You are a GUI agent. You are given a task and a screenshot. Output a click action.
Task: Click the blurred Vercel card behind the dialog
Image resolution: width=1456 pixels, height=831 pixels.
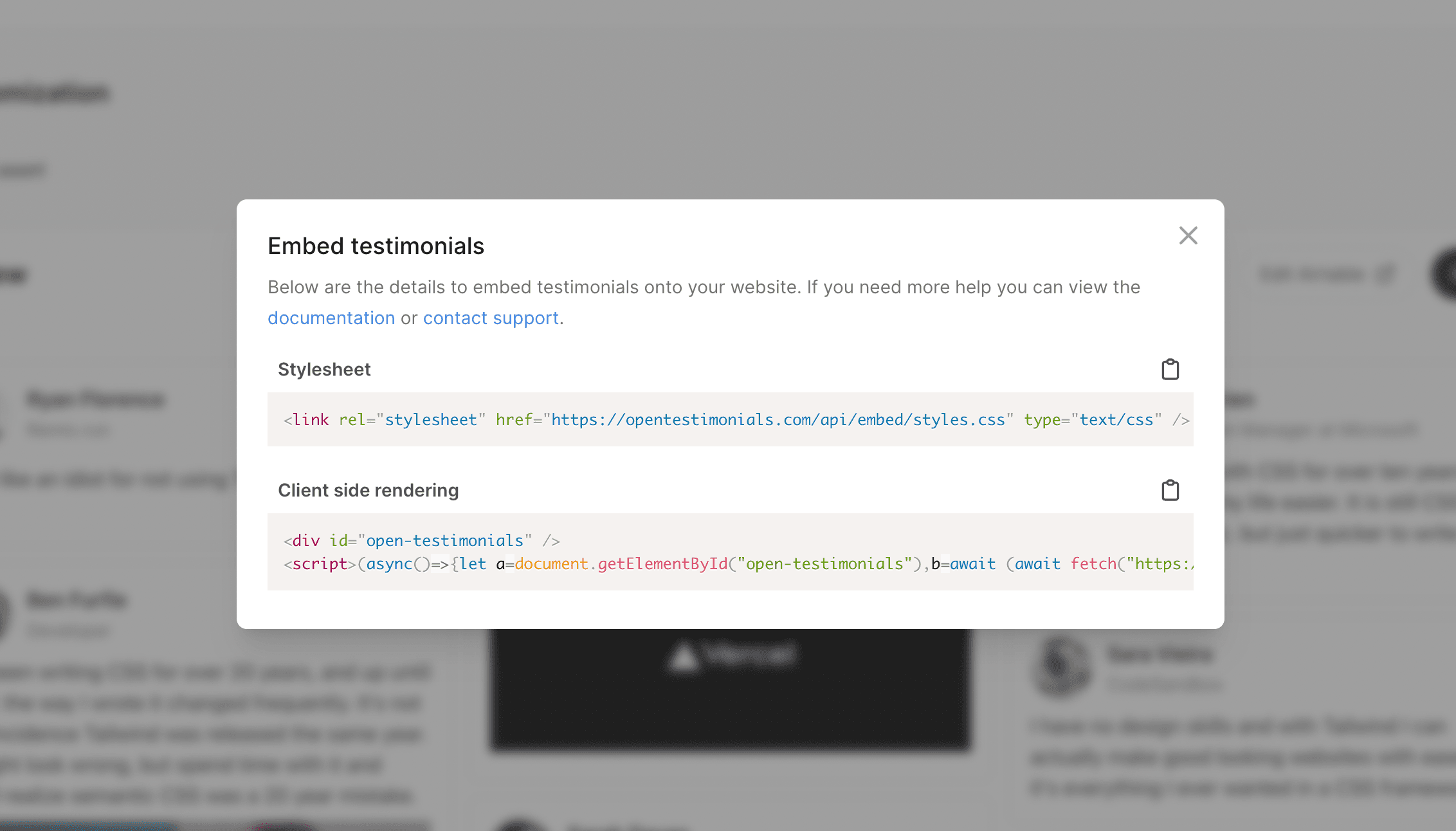point(730,688)
